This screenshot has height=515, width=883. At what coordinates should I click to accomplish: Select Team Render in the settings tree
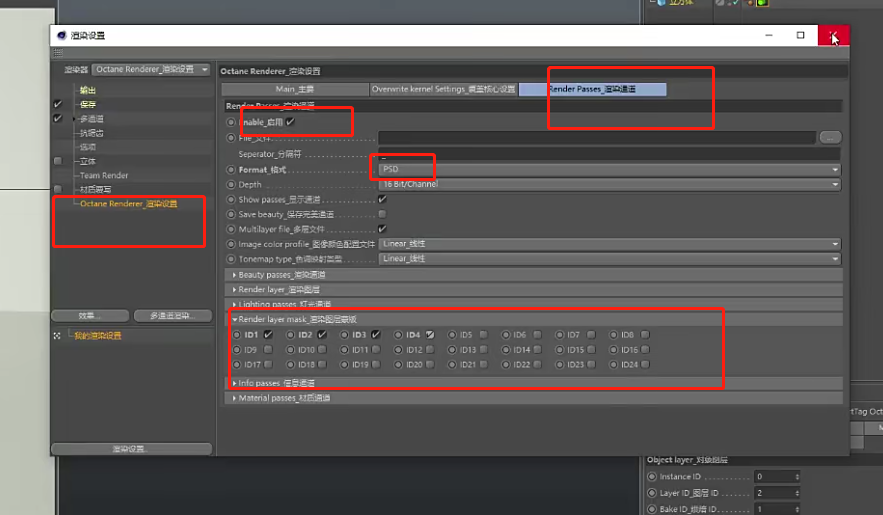pos(104,175)
